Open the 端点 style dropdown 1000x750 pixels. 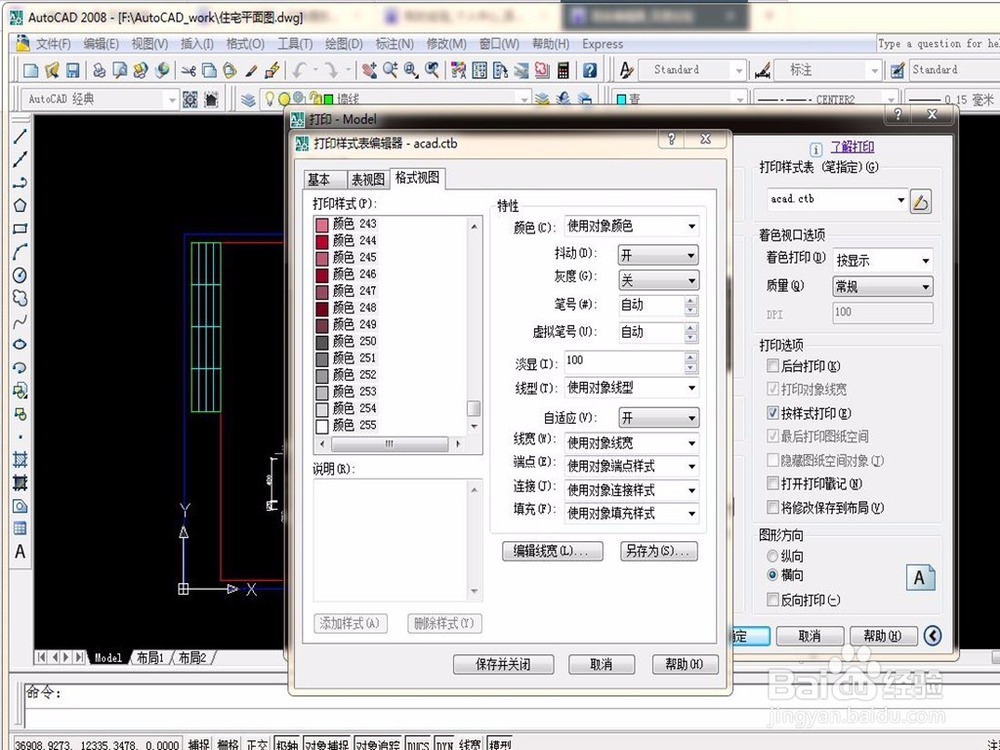click(x=631, y=466)
